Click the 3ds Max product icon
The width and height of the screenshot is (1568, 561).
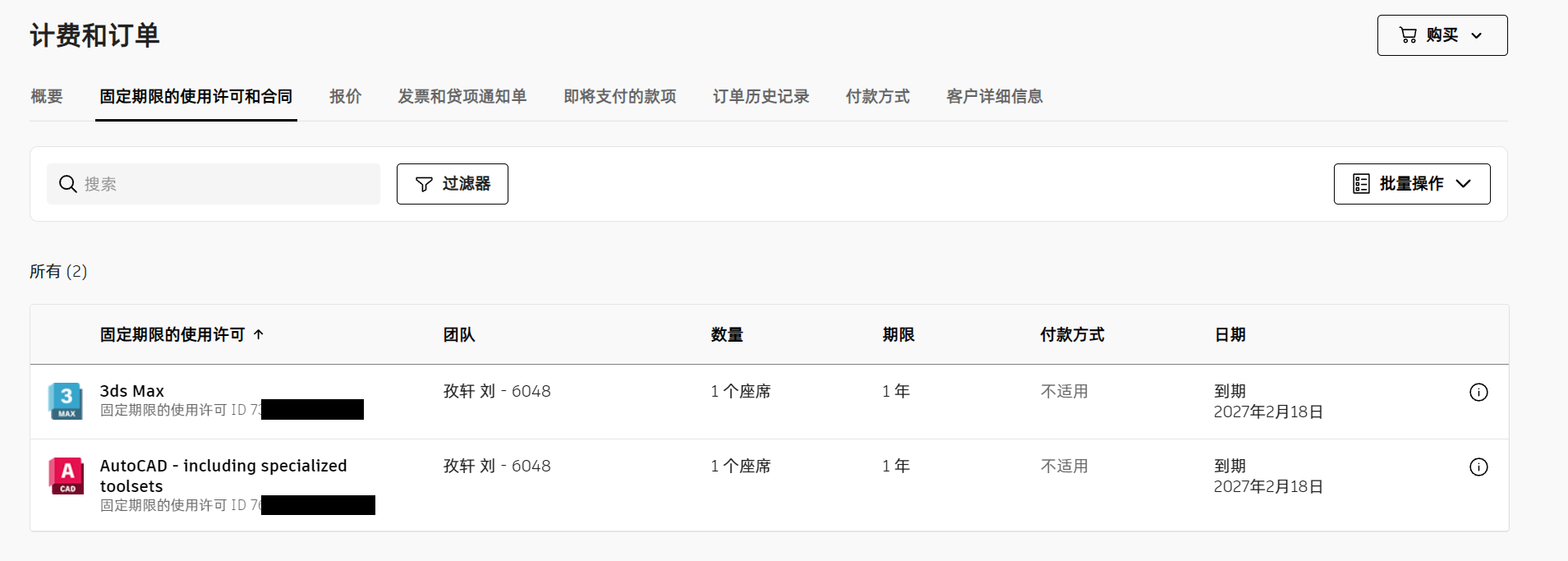click(66, 401)
